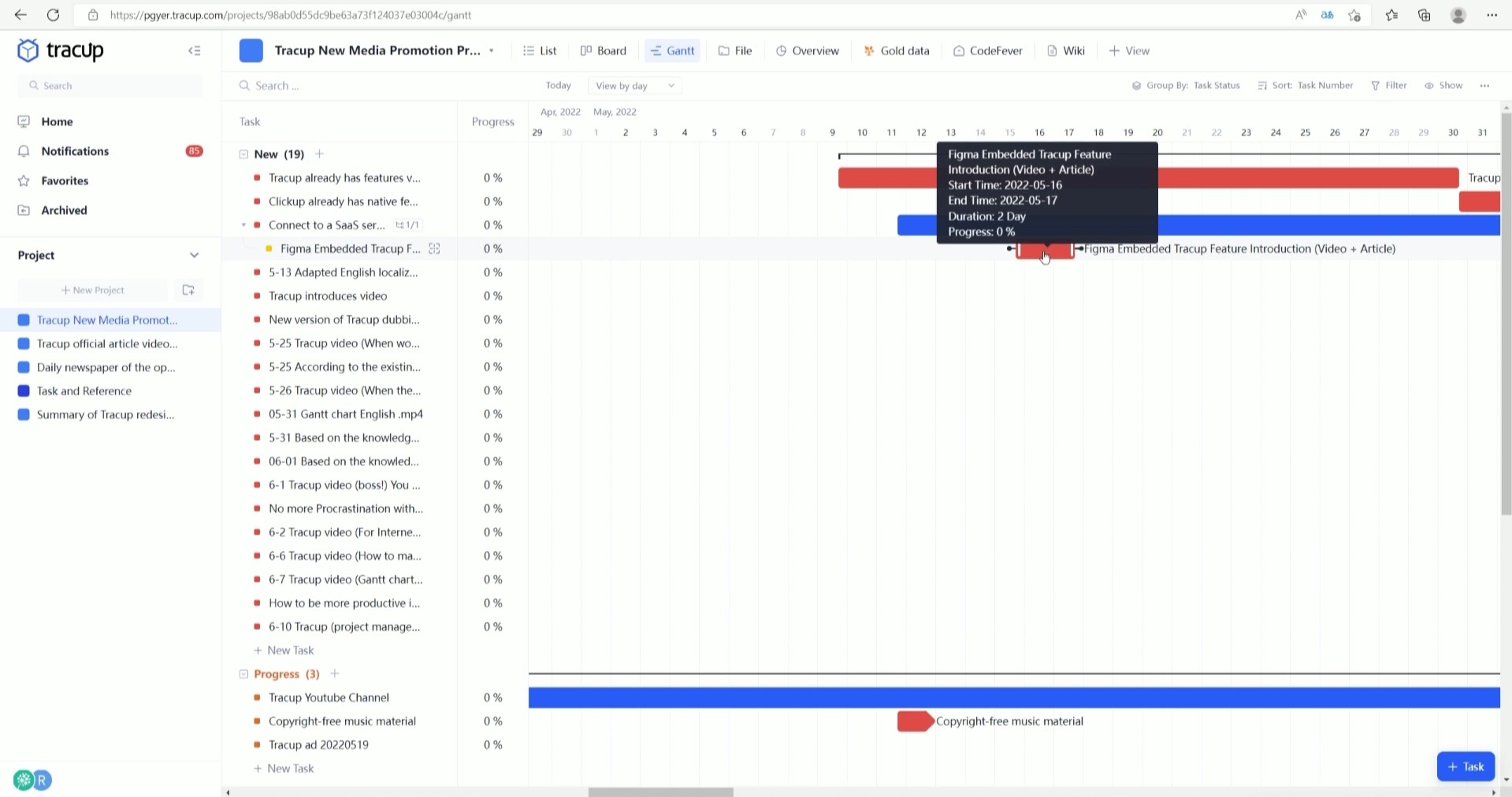
Task: Select the Tracup Youtube Channel task
Action: pyautogui.click(x=328, y=697)
